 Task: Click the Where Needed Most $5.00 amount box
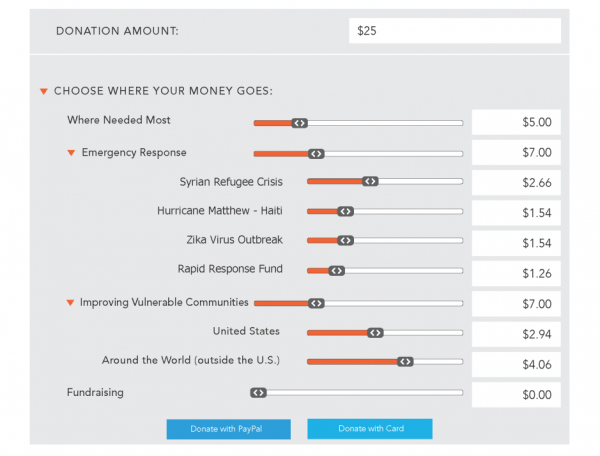[516, 122]
